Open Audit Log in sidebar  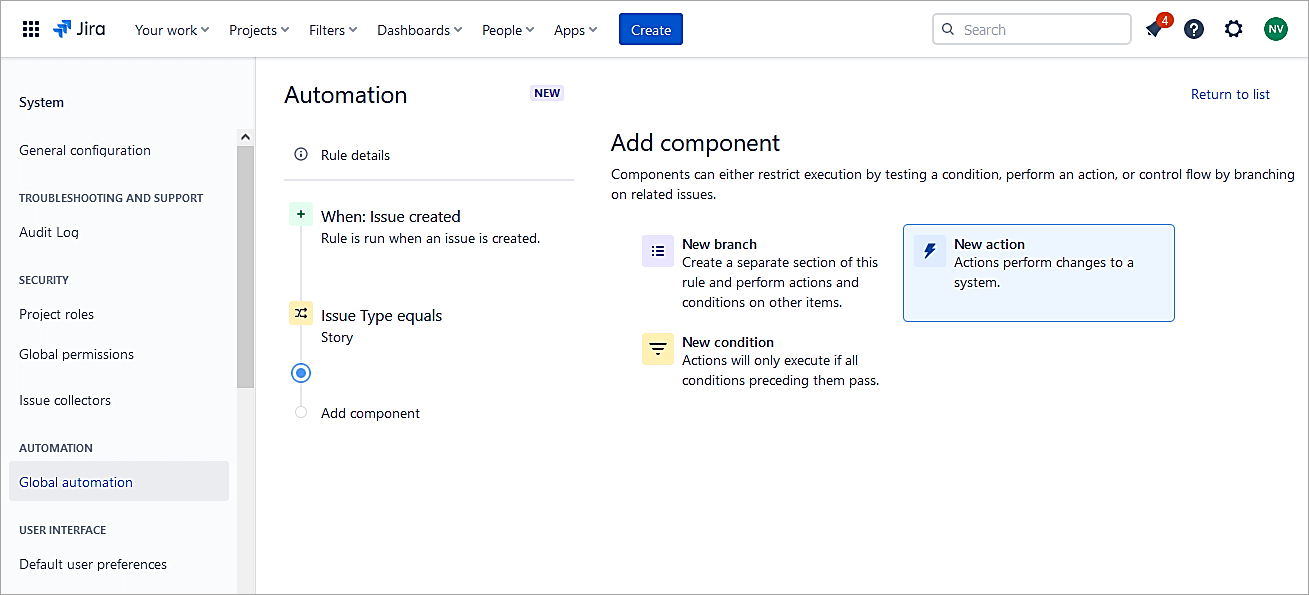coord(49,232)
